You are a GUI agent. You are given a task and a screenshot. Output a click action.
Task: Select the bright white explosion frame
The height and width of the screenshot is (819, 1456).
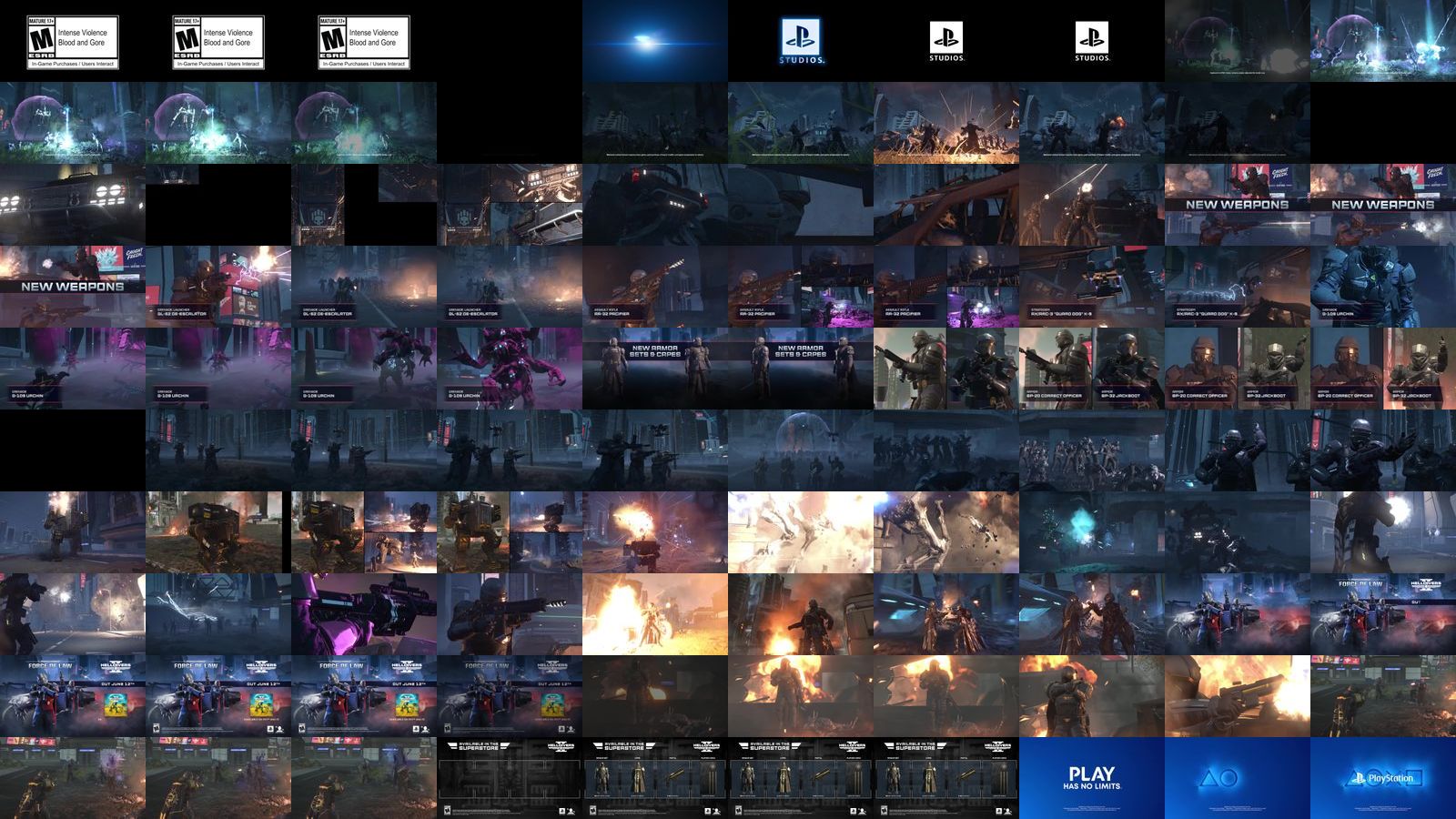801,532
